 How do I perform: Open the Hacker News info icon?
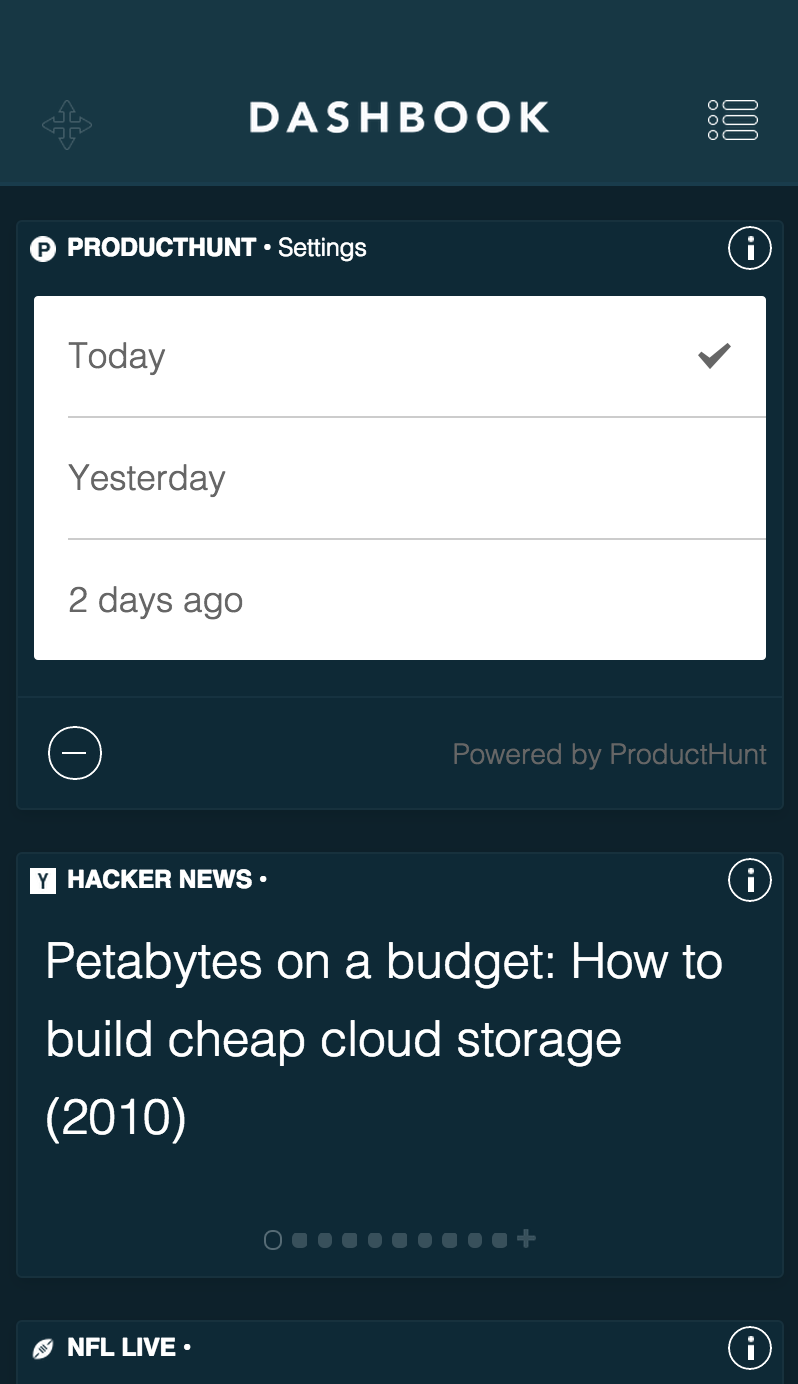(x=750, y=880)
